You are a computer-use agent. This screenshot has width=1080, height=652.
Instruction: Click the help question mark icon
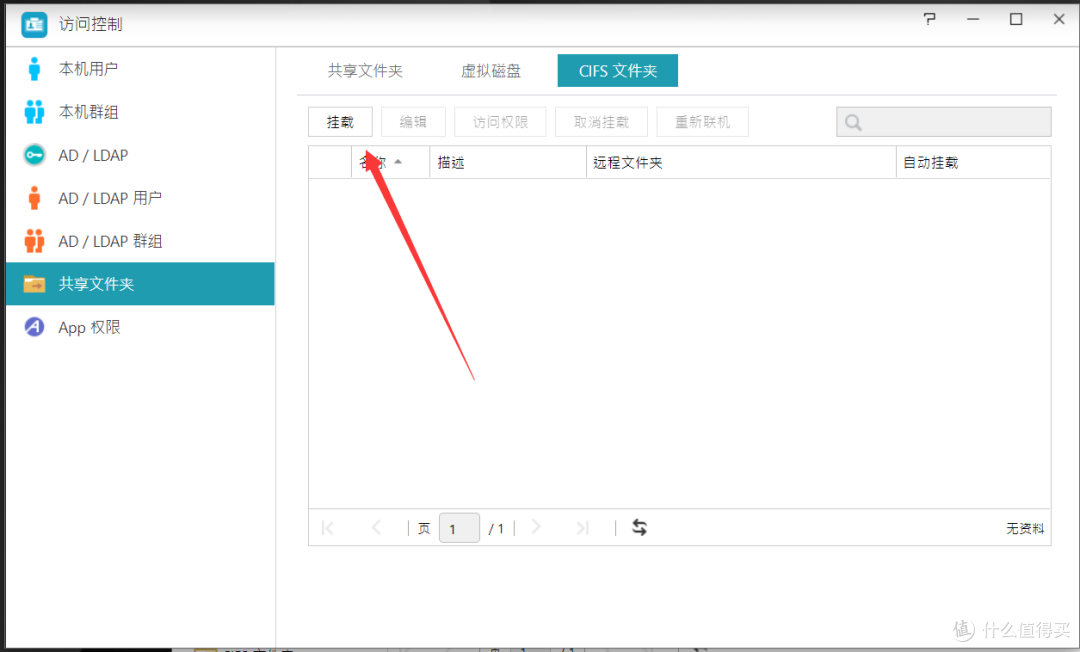930,19
